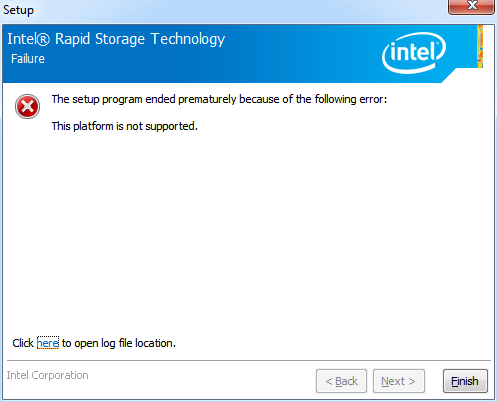Click the 'Intel Corporation' footer label
Image resolution: width=497 pixels, height=402 pixels.
coord(47,375)
